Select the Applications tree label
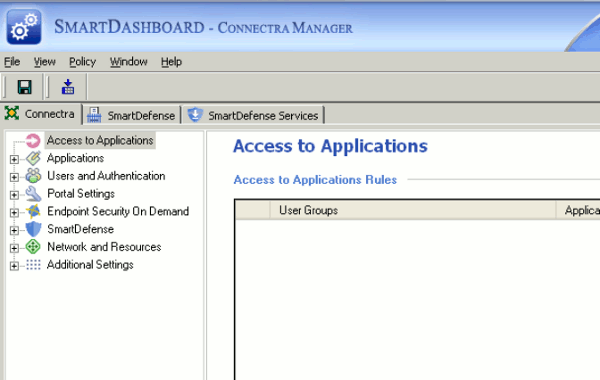This screenshot has width=600, height=380. 75,158
